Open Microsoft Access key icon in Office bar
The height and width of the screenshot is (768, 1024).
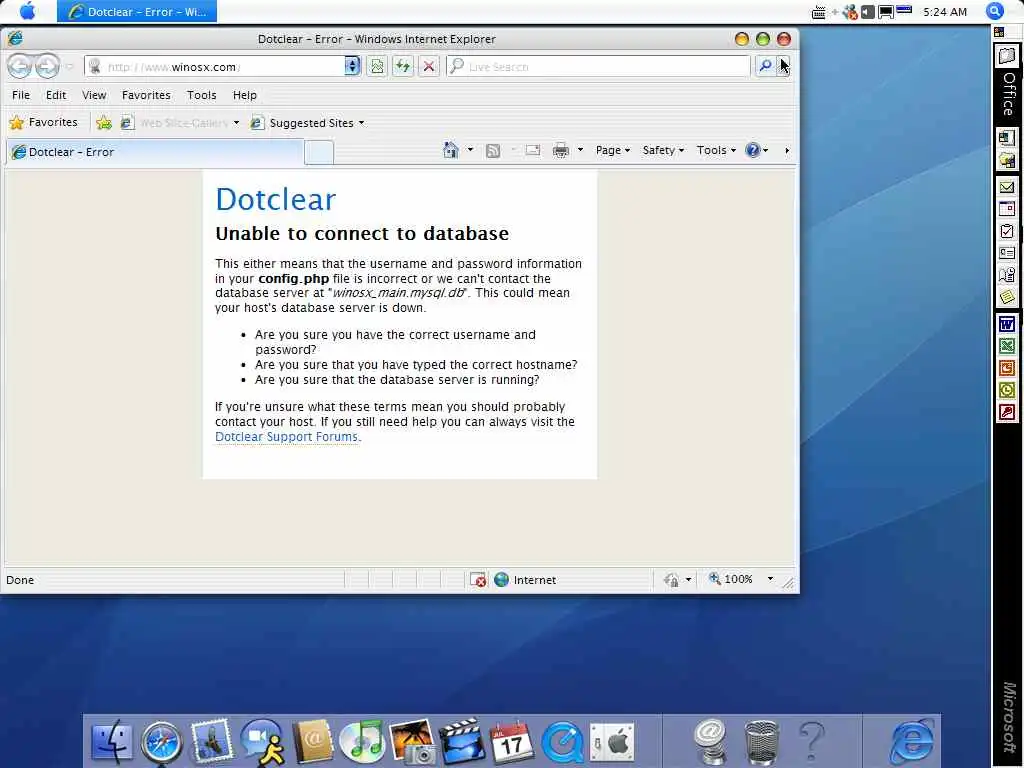(x=1006, y=412)
